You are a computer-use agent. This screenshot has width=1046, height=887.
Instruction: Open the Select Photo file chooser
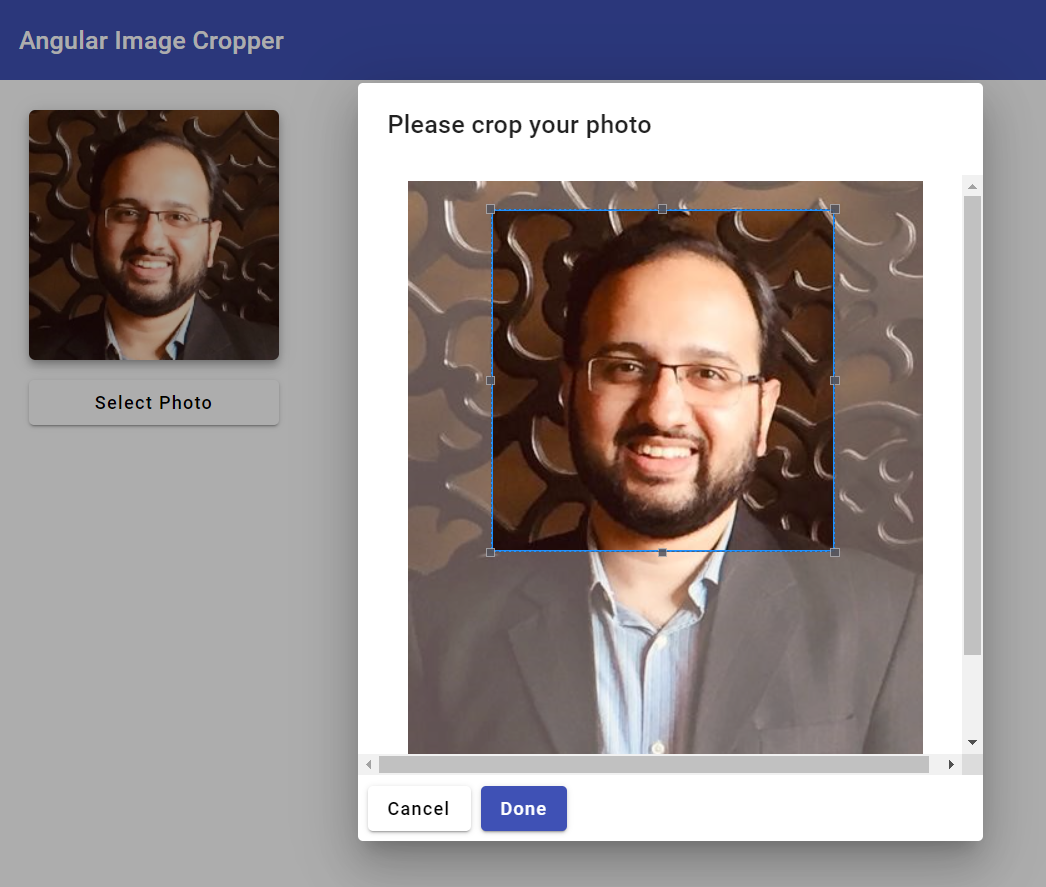[154, 403]
